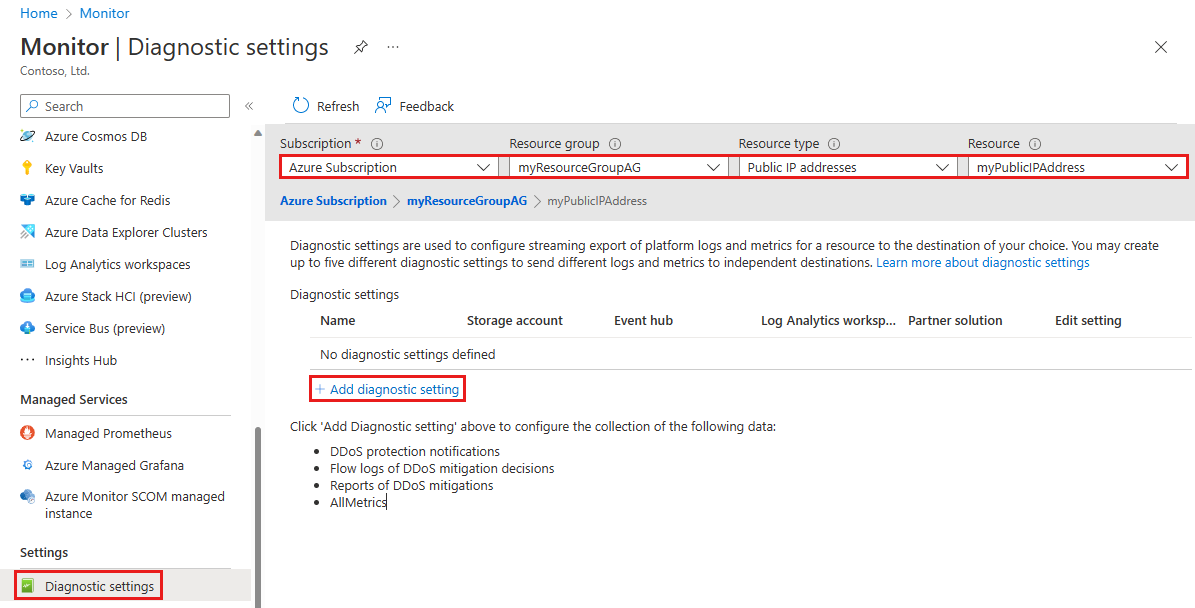Select Azure Managed Grafana
Viewport: 1195px width, 608px height.
[x=110, y=465]
